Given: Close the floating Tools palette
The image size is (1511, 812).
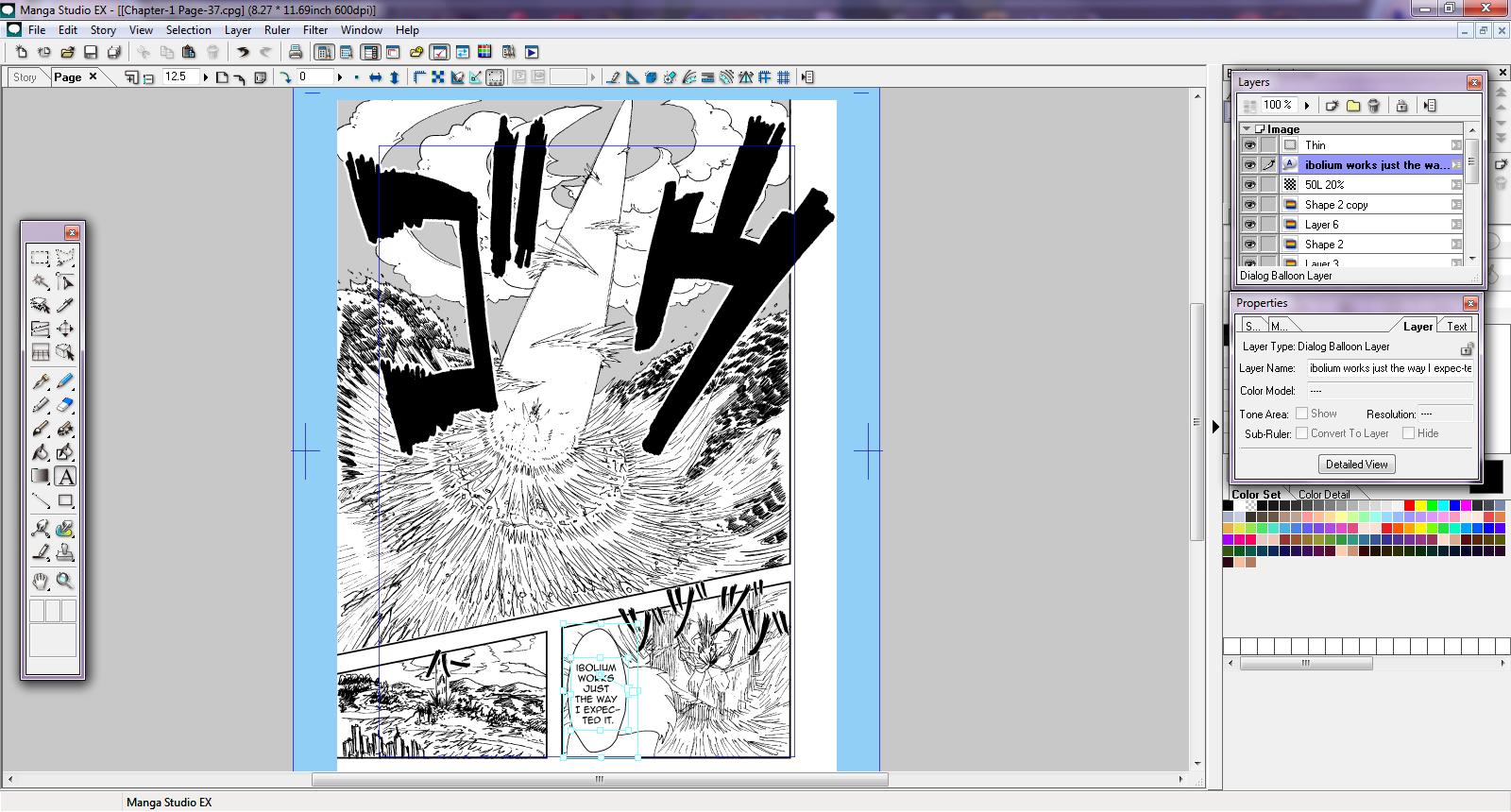Looking at the screenshot, I should tap(72, 232).
